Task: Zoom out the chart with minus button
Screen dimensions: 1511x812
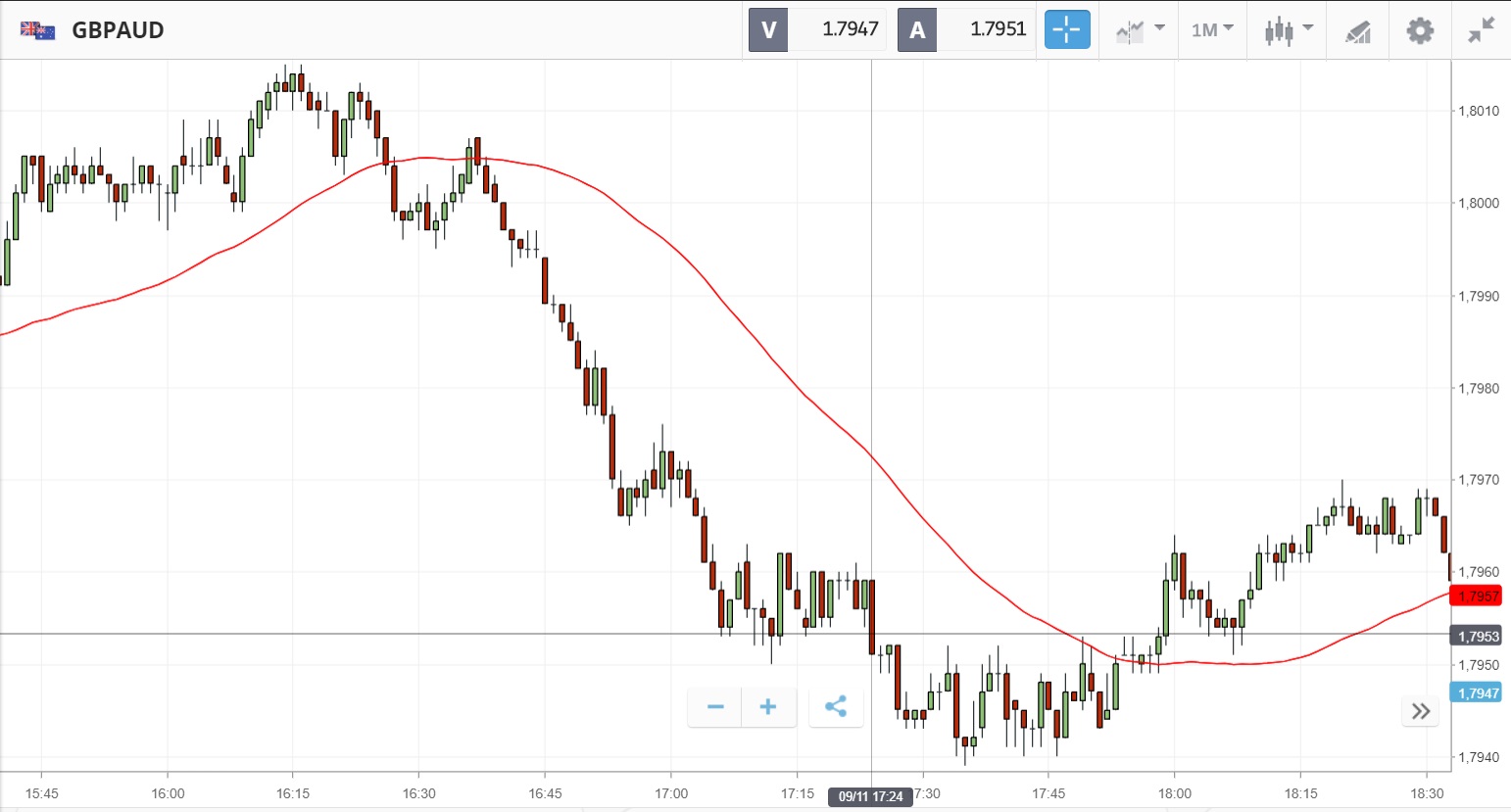Action: [x=715, y=707]
